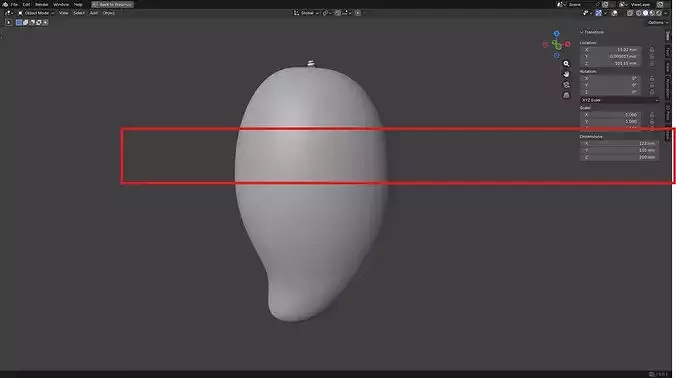Click the pan view hand icon

(x=566, y=74)
